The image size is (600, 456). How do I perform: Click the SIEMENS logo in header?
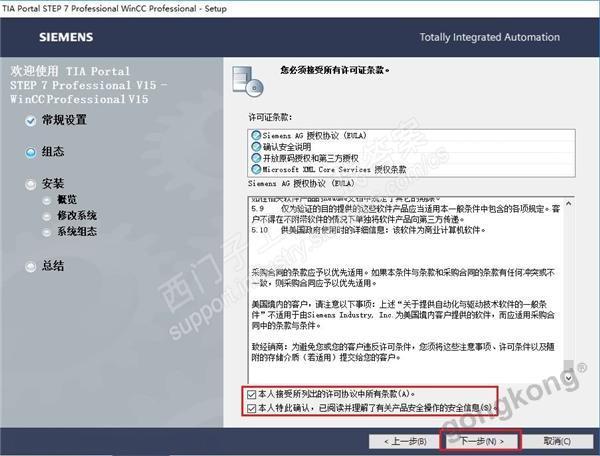66,37
